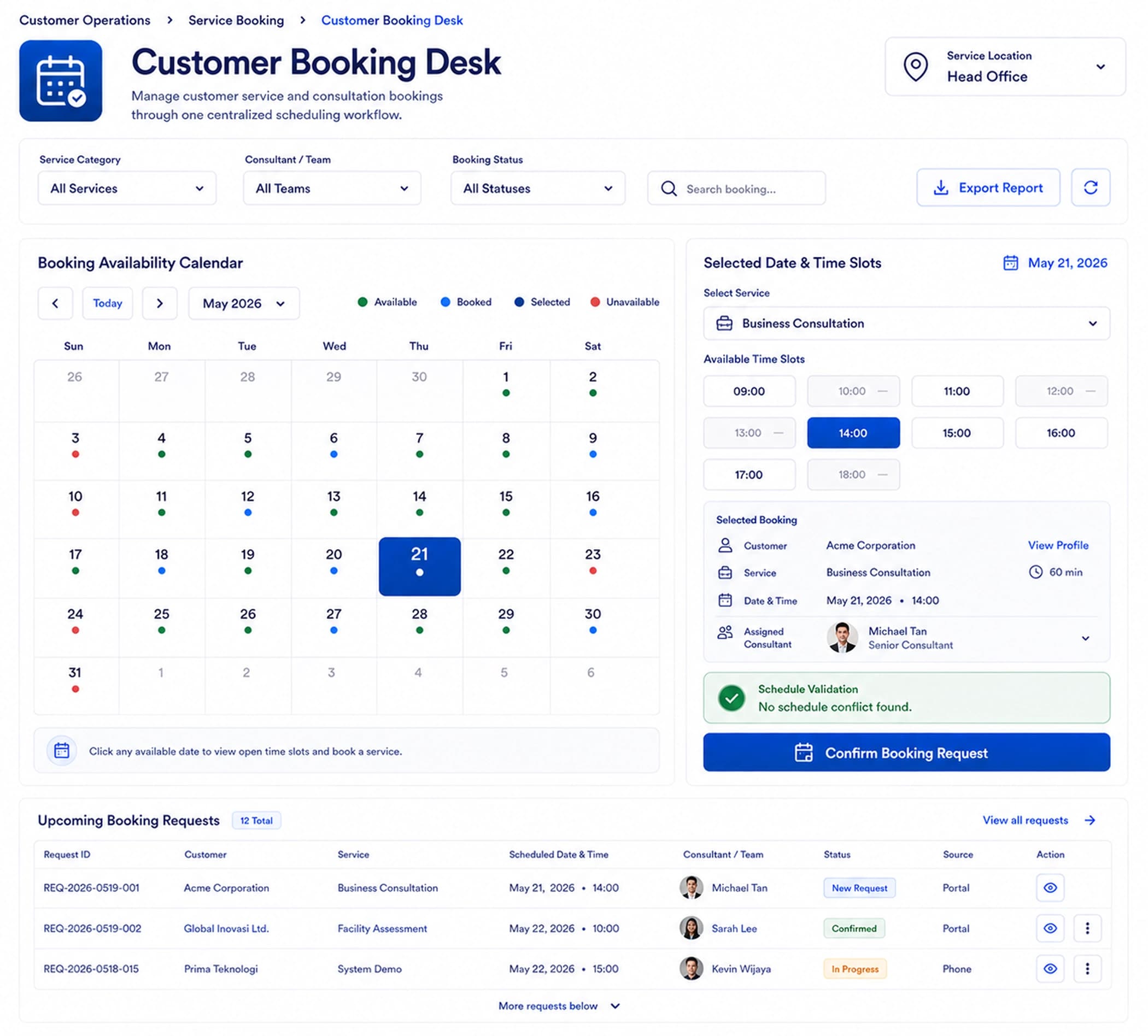This screenshot has width=1148, height=1036.
Task: Select May 8 in the calendar
Action: [506, 451]
